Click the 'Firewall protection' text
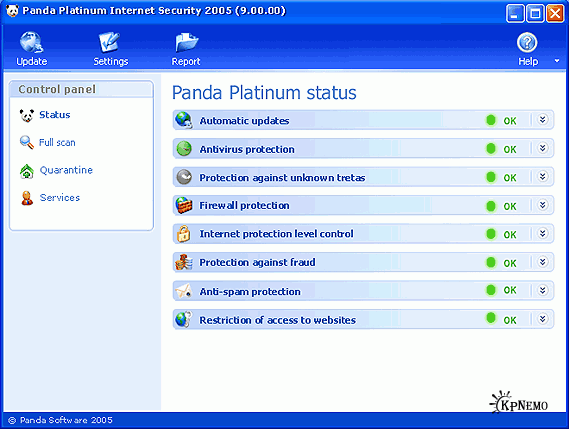569x429 pixels. (244, 205)
